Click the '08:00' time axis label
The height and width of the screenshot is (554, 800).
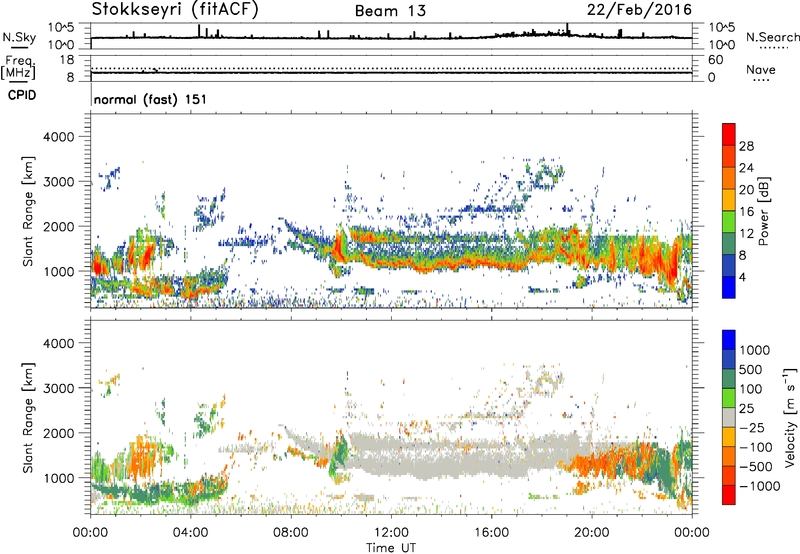coord(291,533)
